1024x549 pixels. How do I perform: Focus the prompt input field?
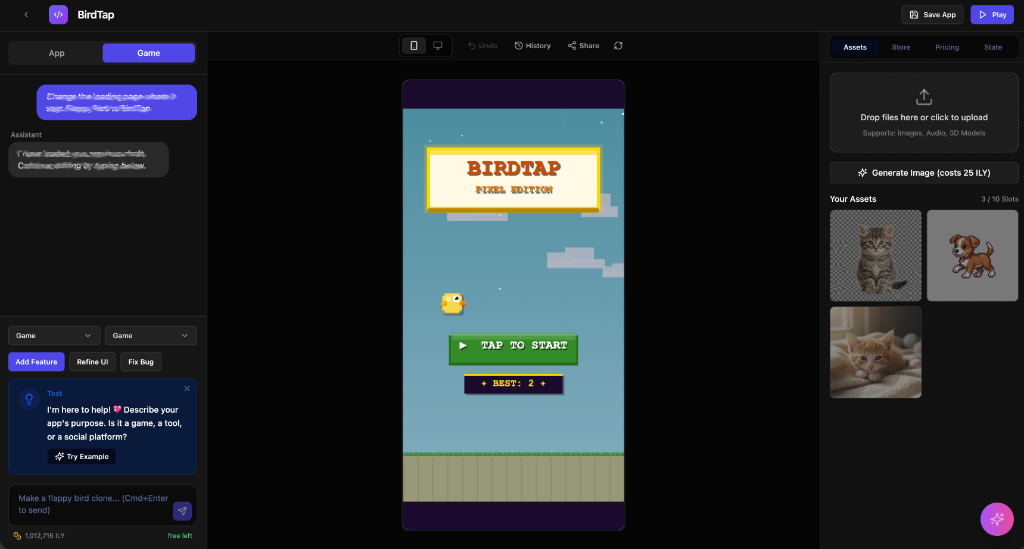93,504
